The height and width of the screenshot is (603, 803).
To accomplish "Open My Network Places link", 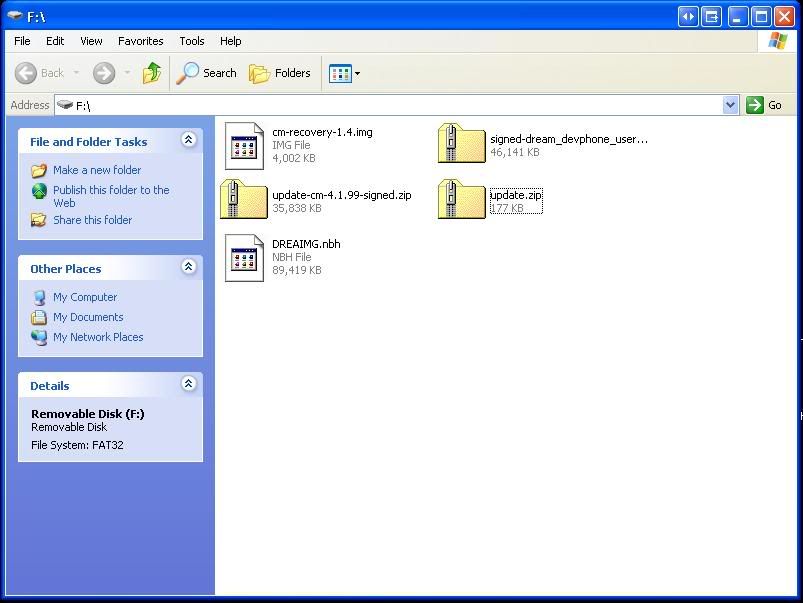I will 98,337.
